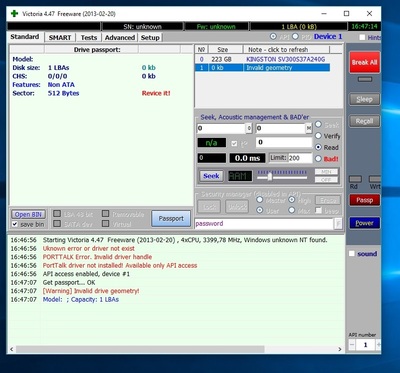
Task: Click the Open BIN button
Action: click(28, 215)
